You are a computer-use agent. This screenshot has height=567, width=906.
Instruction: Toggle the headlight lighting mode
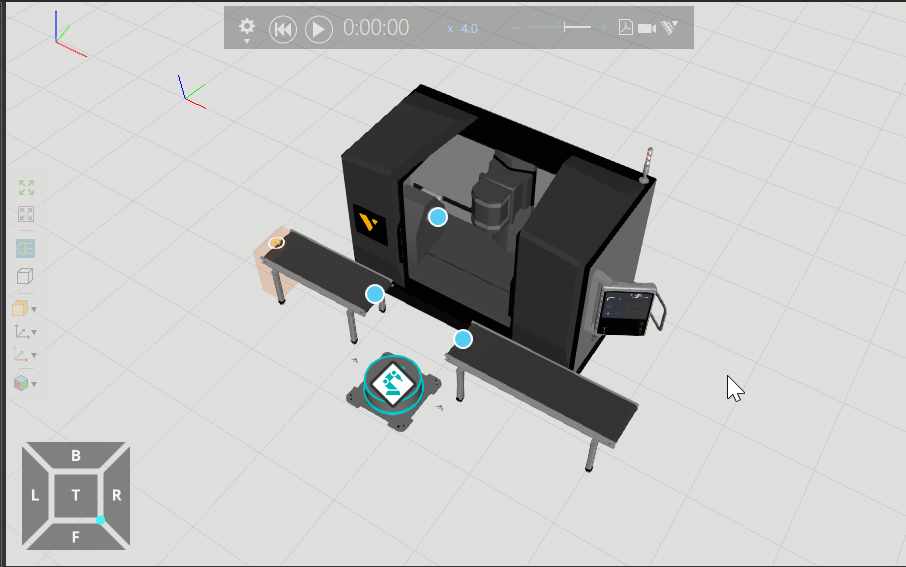tap(25, 249)
